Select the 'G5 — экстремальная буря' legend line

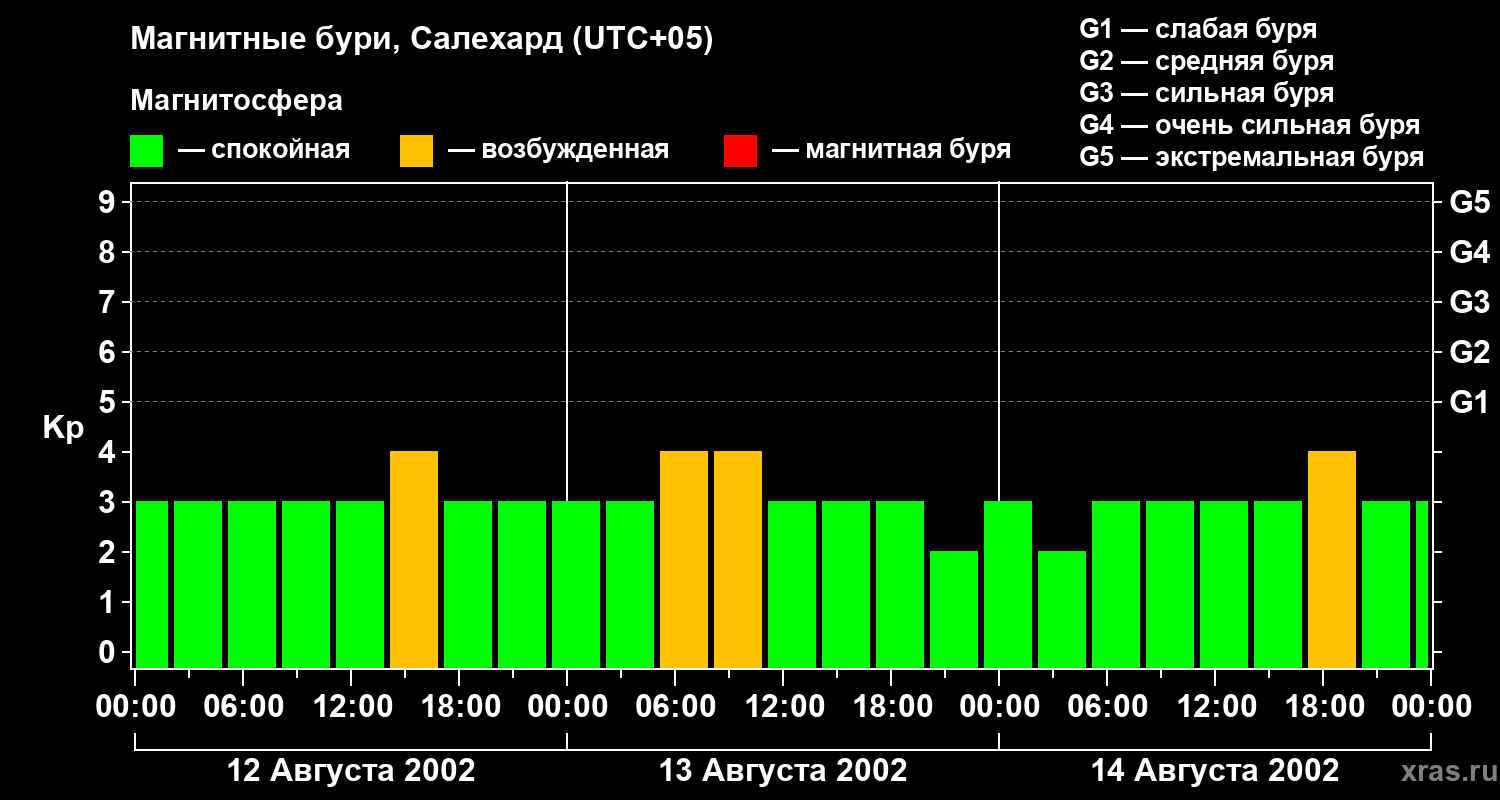coord(1252,157)
